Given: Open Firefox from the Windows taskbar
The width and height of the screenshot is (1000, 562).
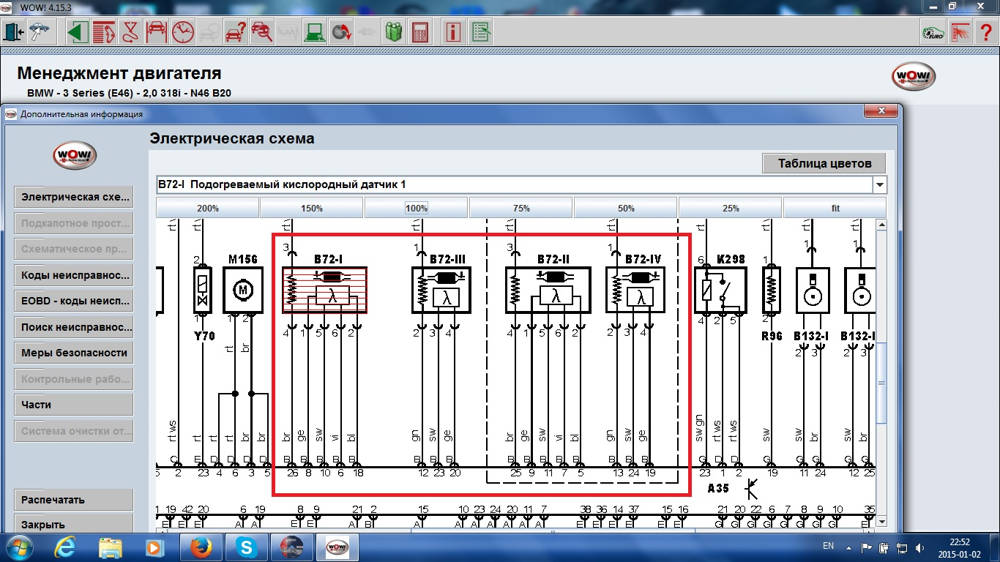Looking at the screenshot, I should pos(198,547).
